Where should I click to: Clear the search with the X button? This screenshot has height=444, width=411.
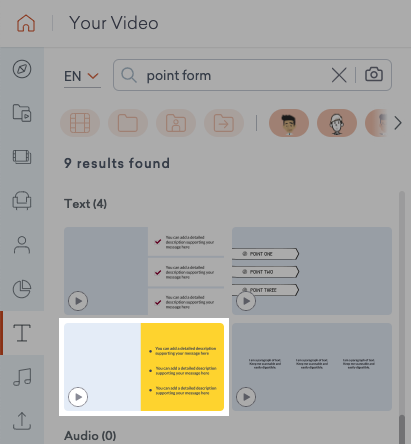click(x=339, y=75)
